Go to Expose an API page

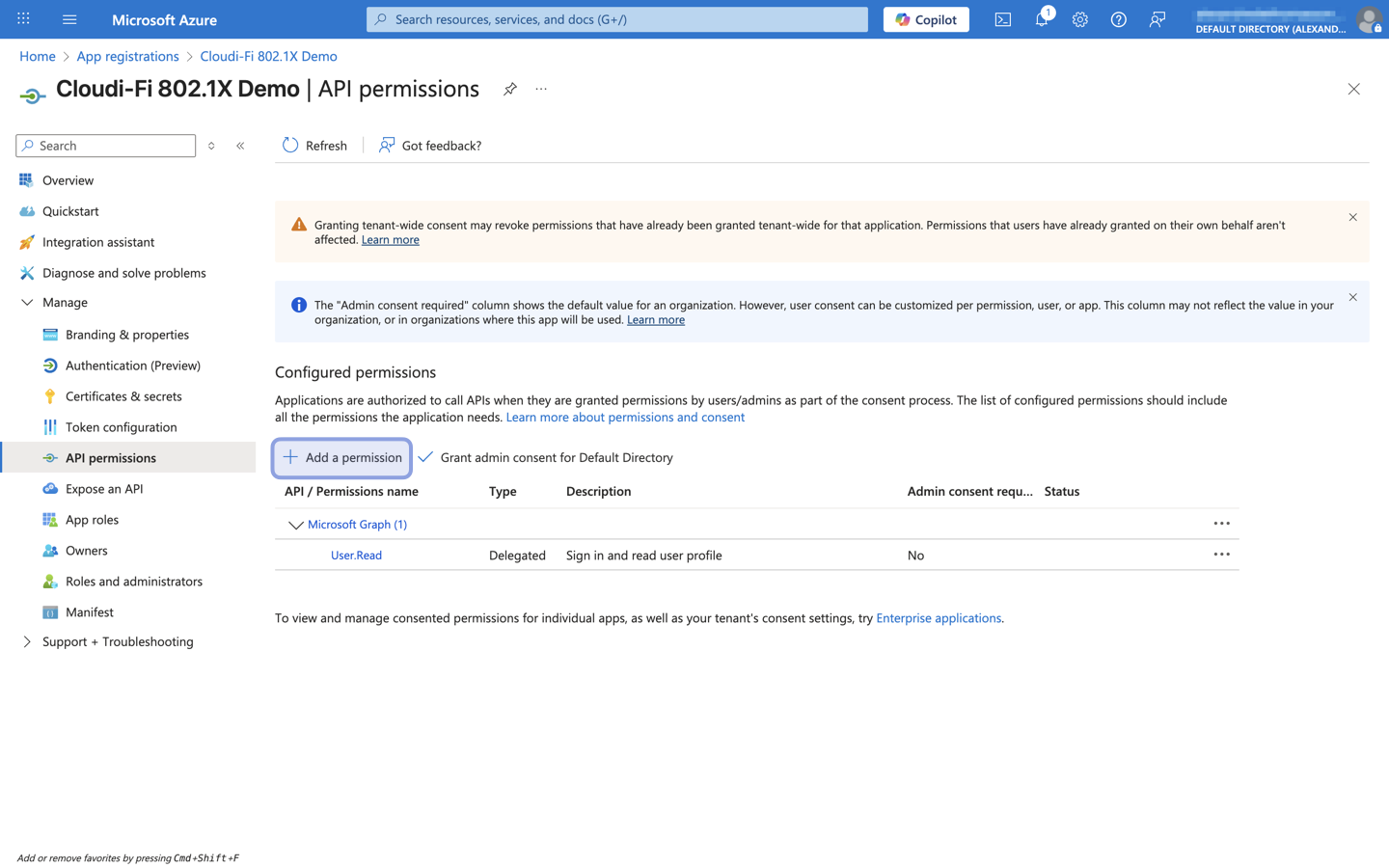(x=104, y=489)
